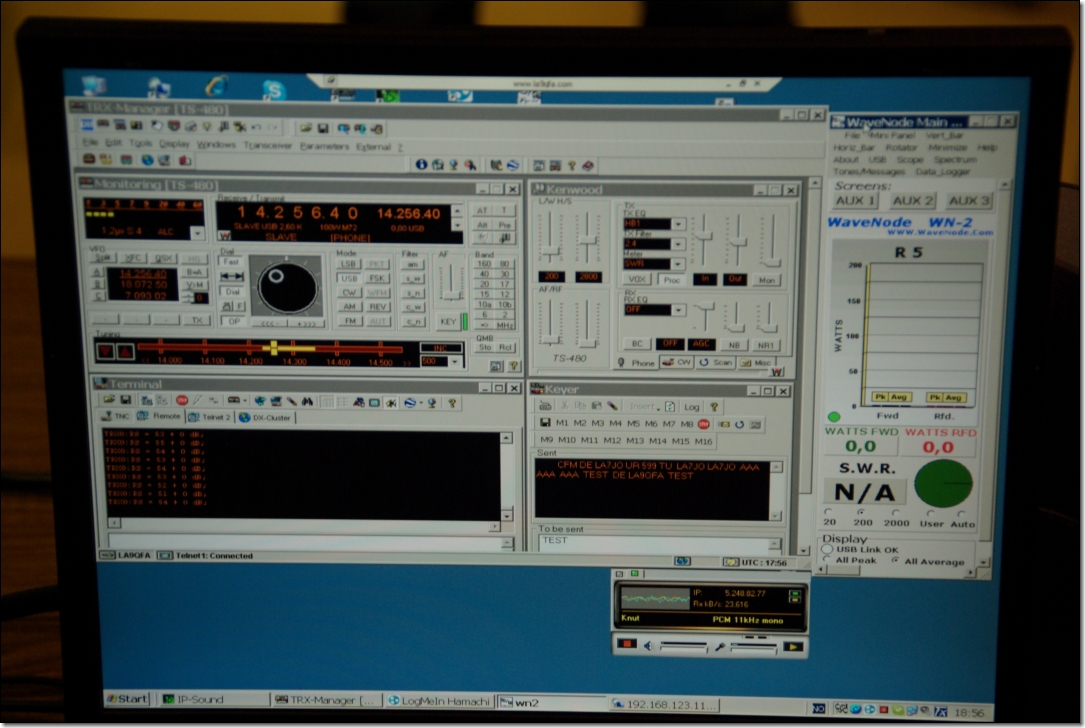Click the save icon before M1 in Keyer
Viewport: 1085px width, 728px height.
pyautogui.click(x=545, y=423)
